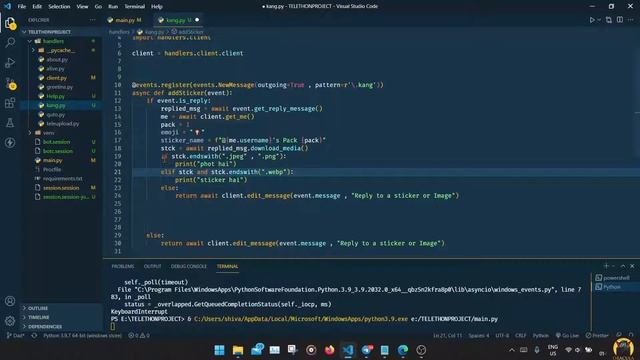Maximize the terminal panel size
Image resolution: width=640 pixels, height=360 pixels.
click(623, 266)
